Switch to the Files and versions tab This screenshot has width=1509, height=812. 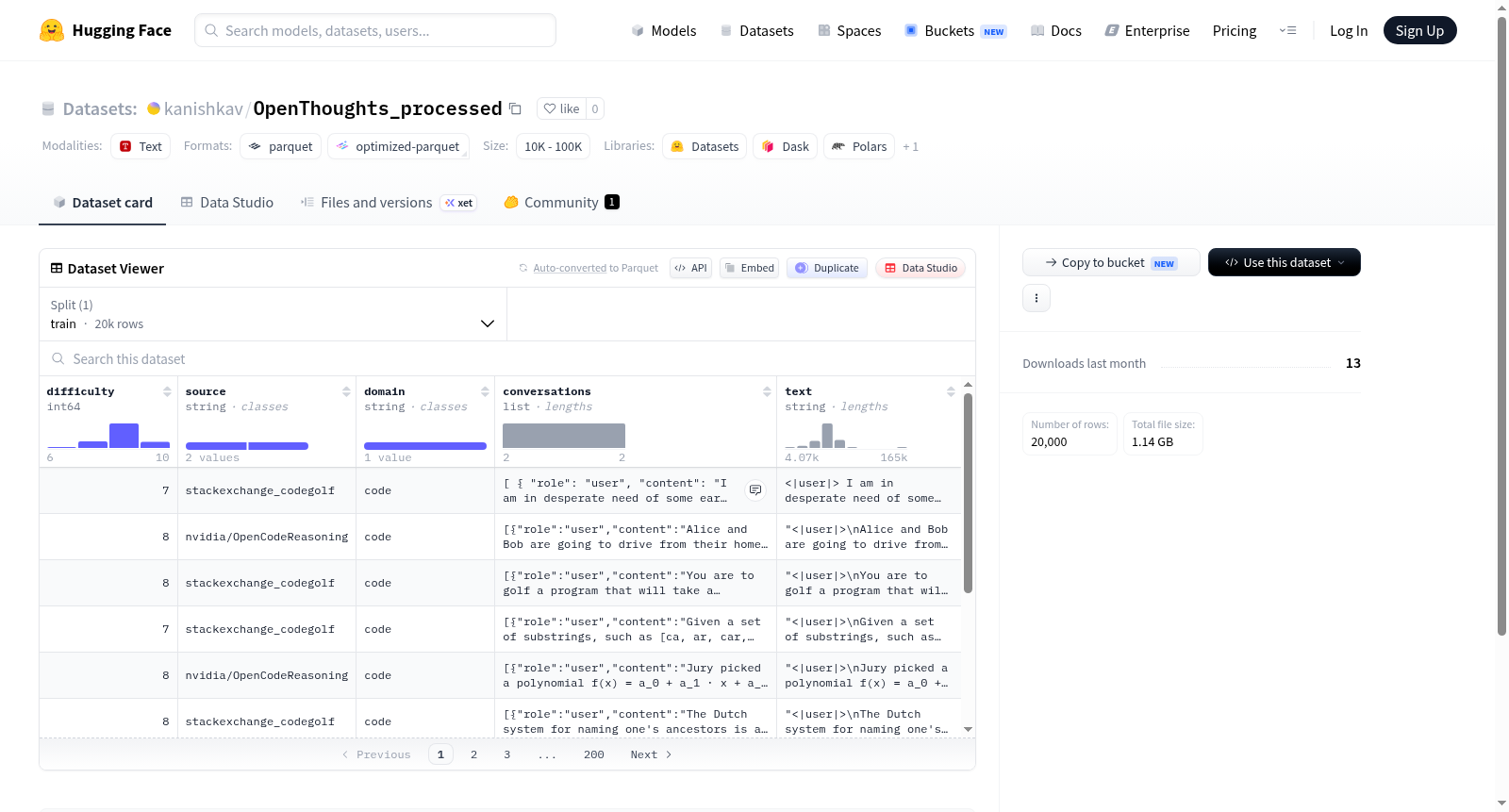(389, 202)
